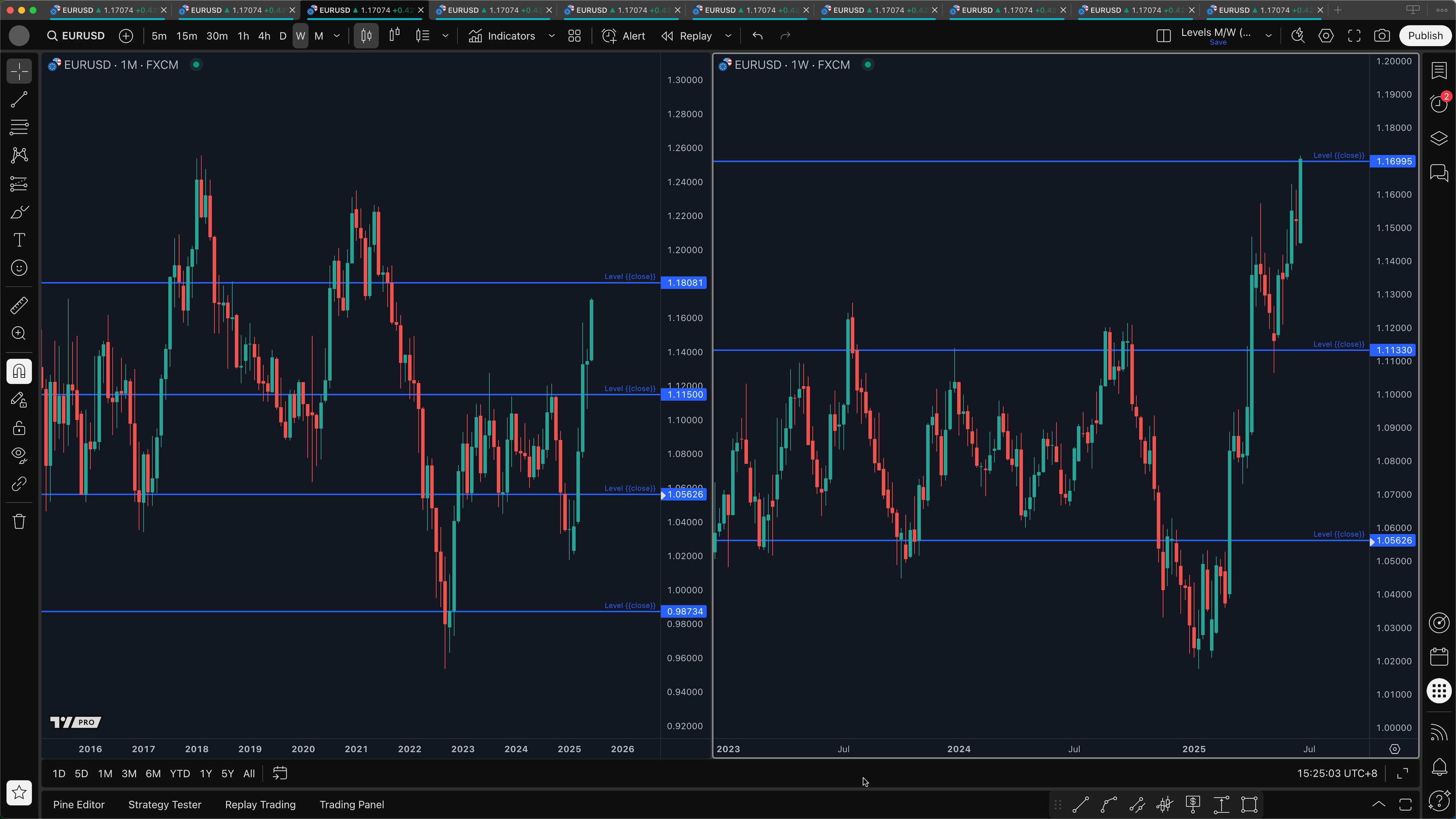Set date range to 5Y

pos(227,774)
